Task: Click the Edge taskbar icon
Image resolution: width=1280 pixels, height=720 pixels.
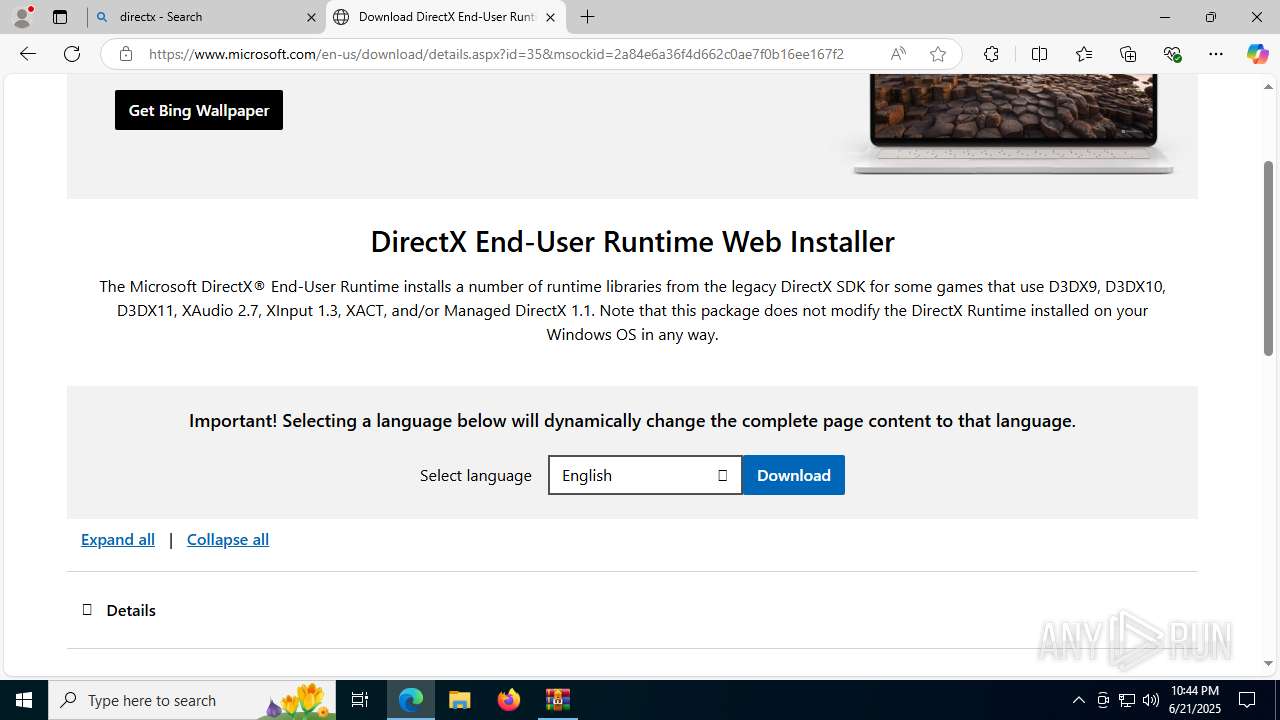Action: (411, 700)
